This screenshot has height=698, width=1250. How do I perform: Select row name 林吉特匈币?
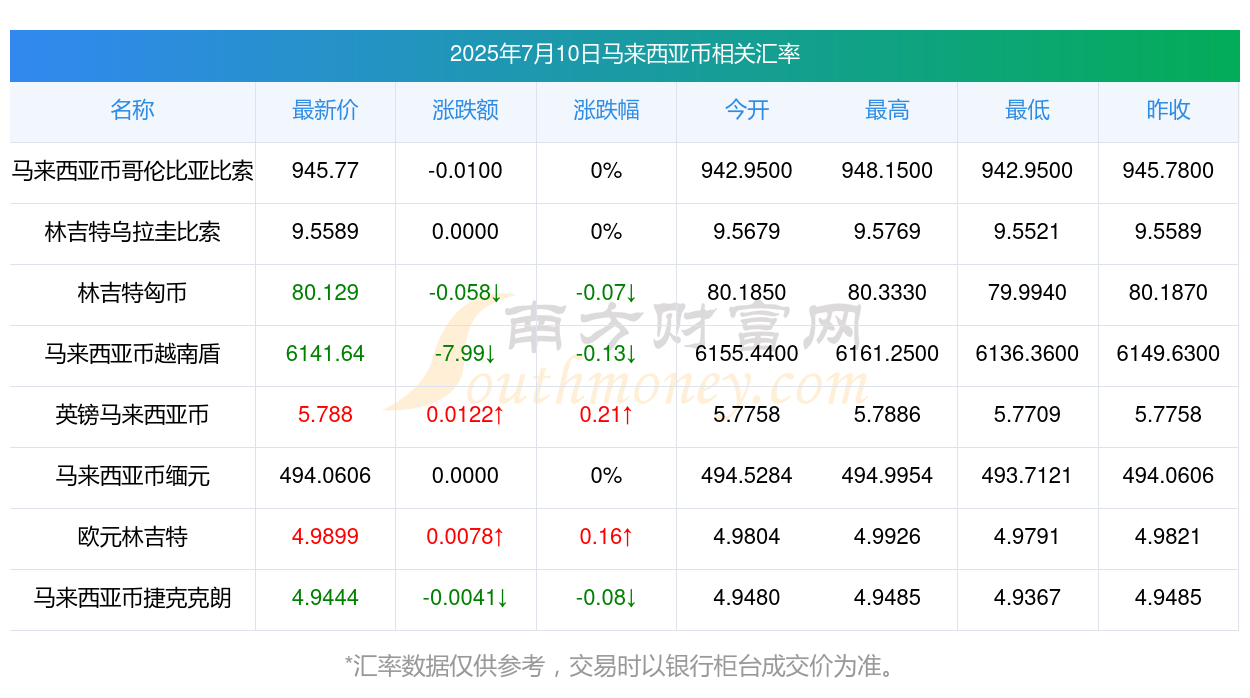point(132,293)
